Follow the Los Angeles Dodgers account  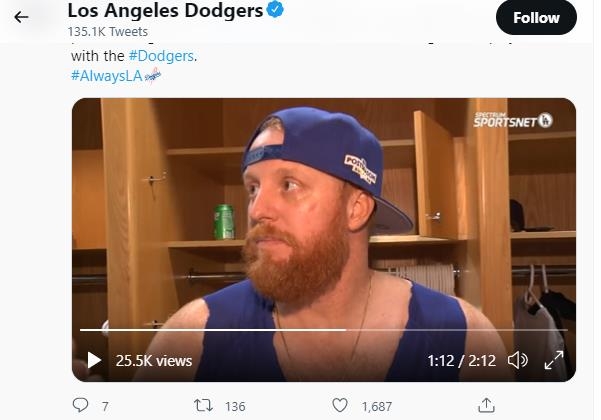tap(536, 17)
